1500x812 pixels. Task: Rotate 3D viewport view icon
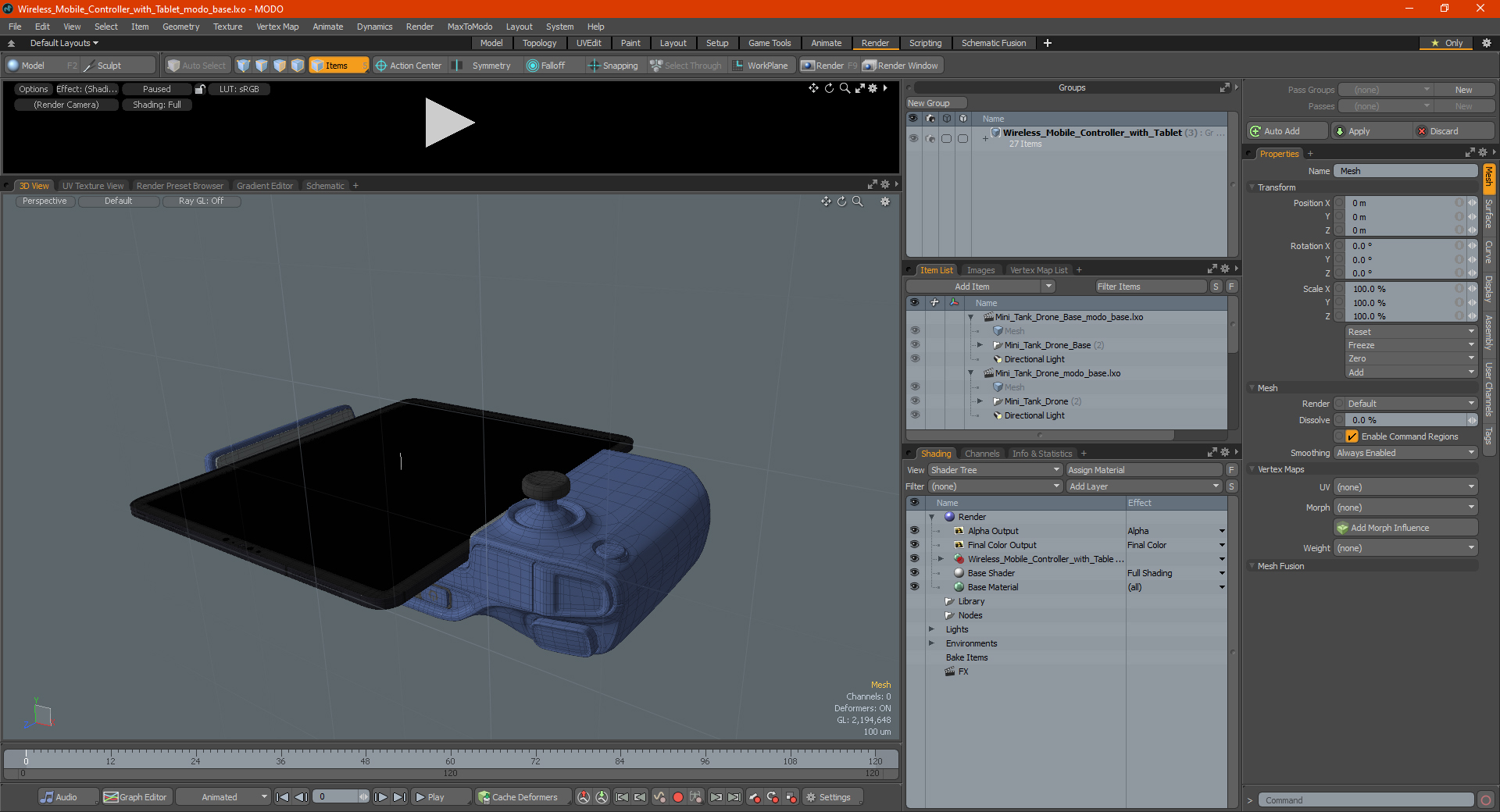pyautogui.click(x=841, y=201)
